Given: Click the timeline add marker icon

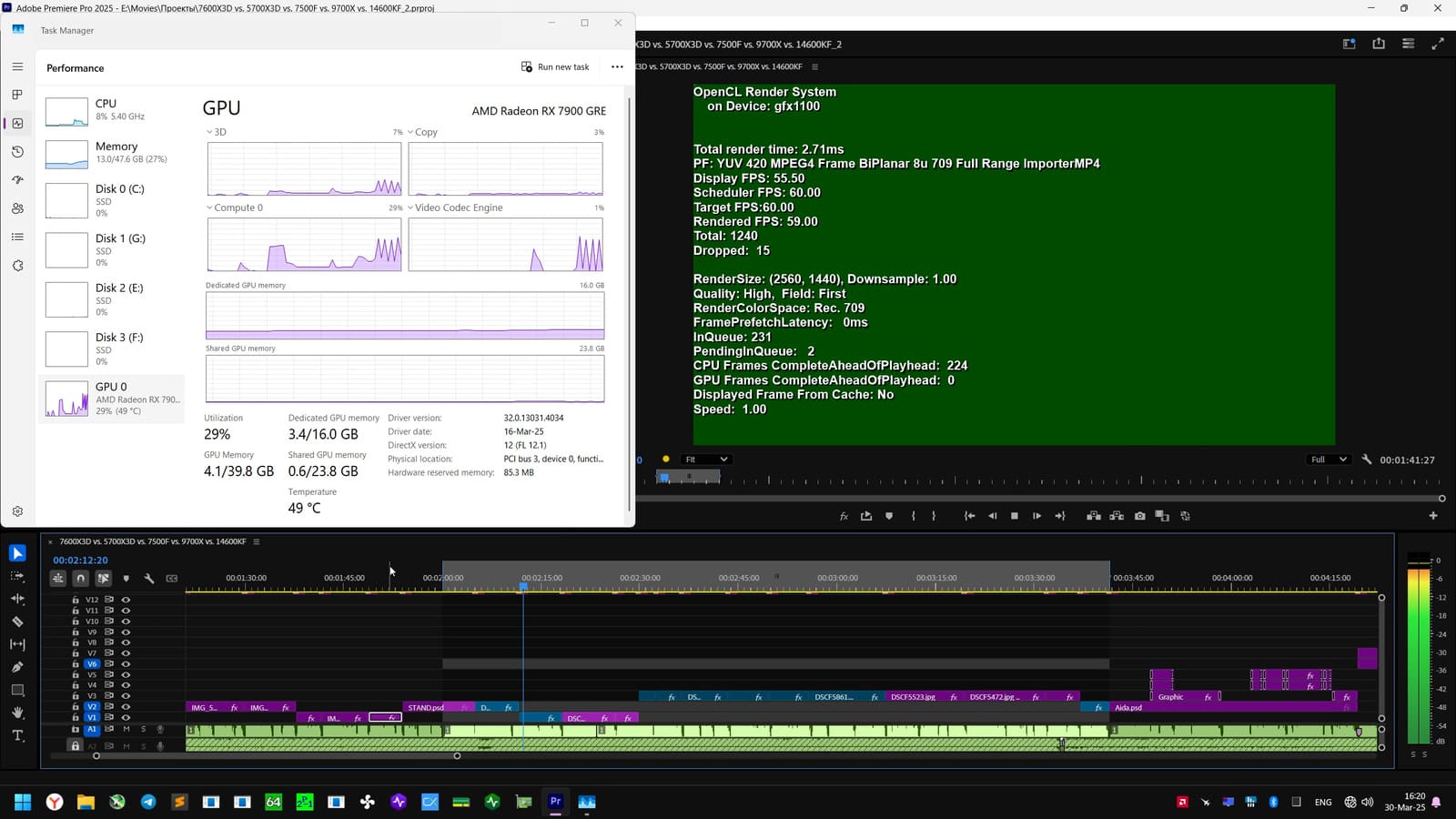Looking at the screenshot, I should click(x=126, y=578).
